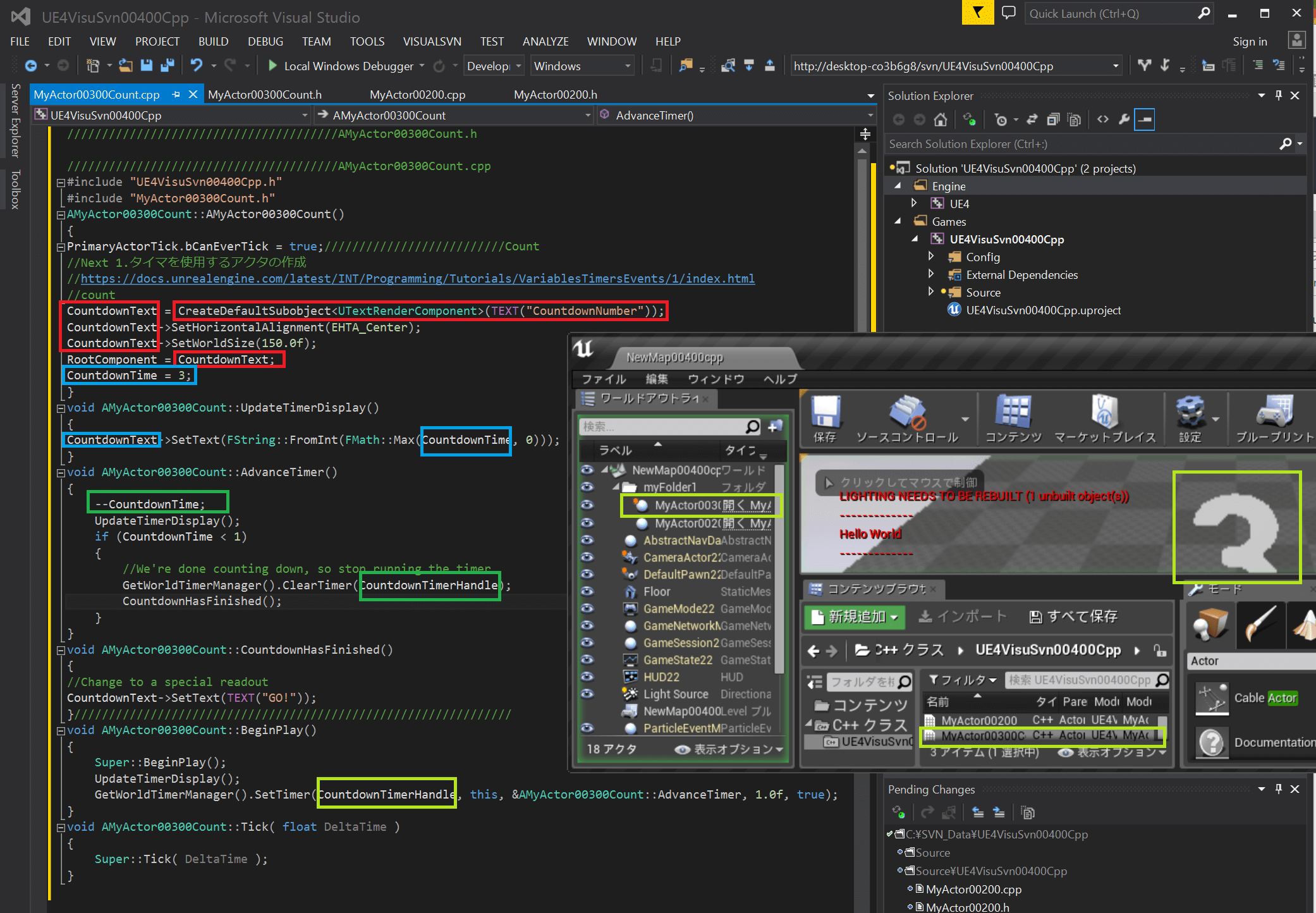Toggle visibility eye for HUD22 row

click(x=587, y=677)
